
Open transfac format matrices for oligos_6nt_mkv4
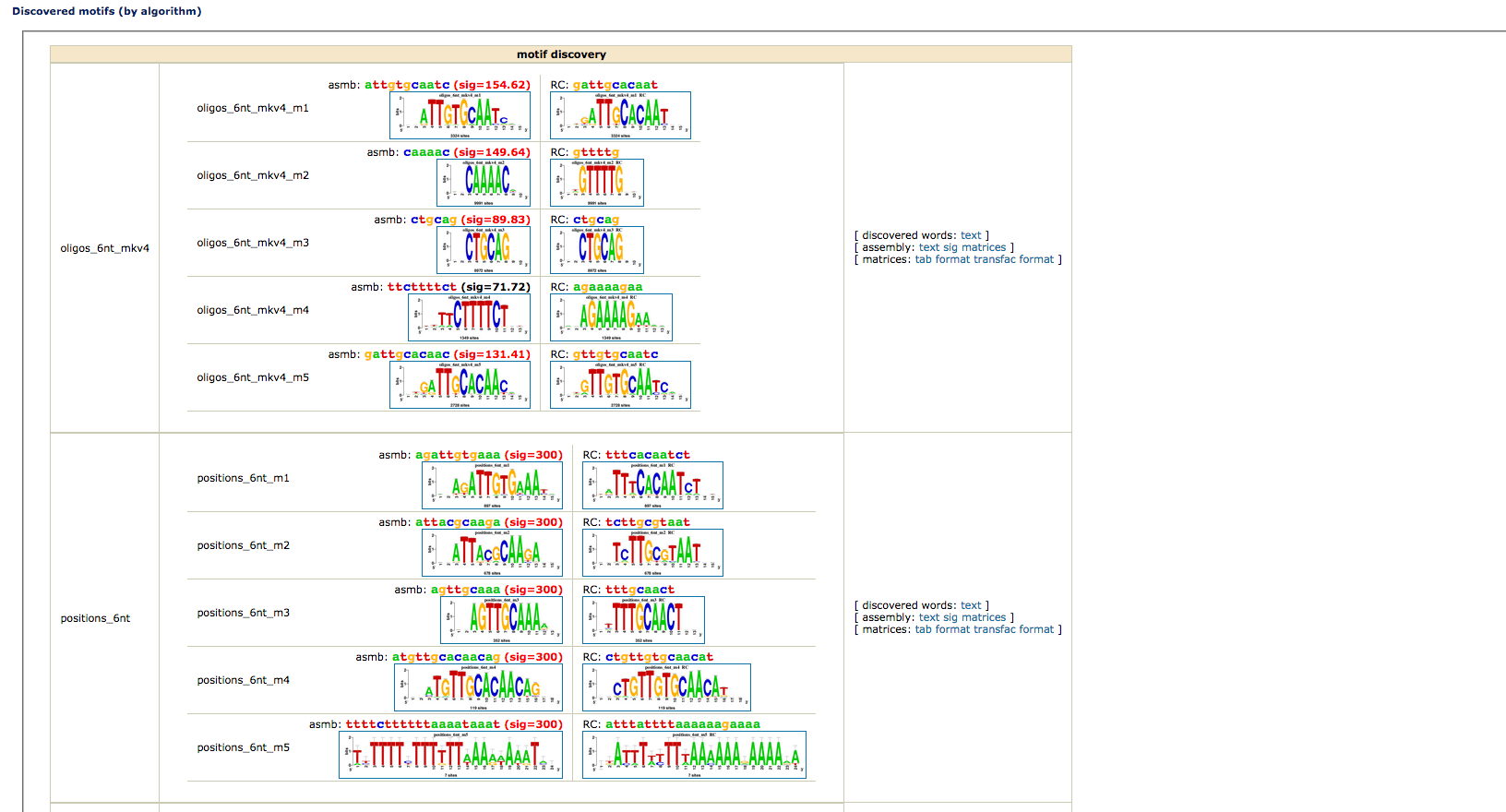(1013, 259)
